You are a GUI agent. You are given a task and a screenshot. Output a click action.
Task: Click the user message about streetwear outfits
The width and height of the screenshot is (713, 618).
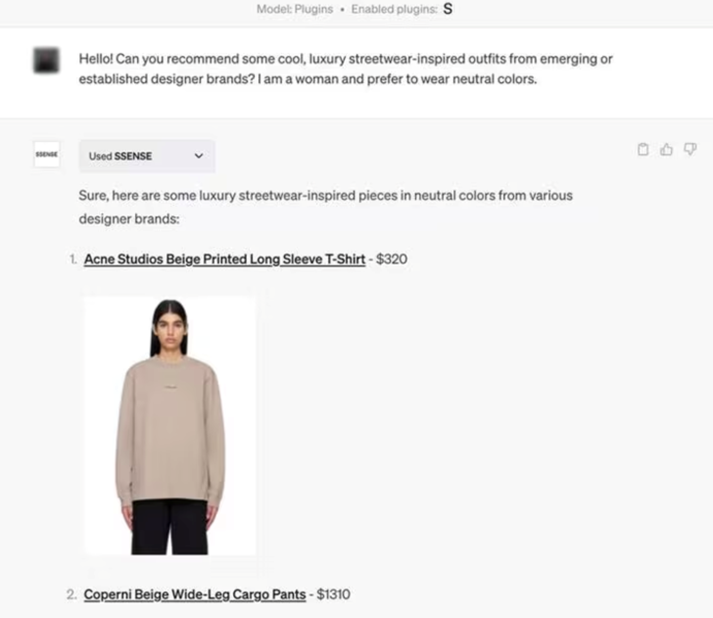point(346,69)
